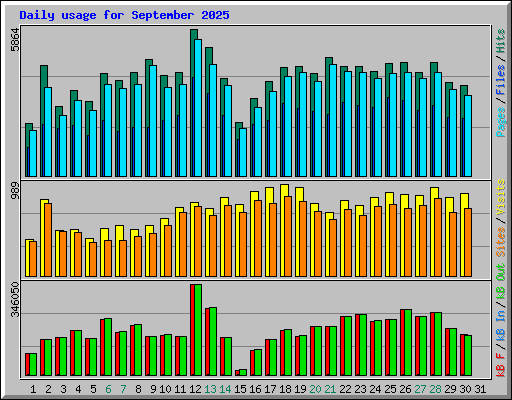Click day label 31 on the axis
The height and width of the screenshot is (400, 512).
point(480,389)
